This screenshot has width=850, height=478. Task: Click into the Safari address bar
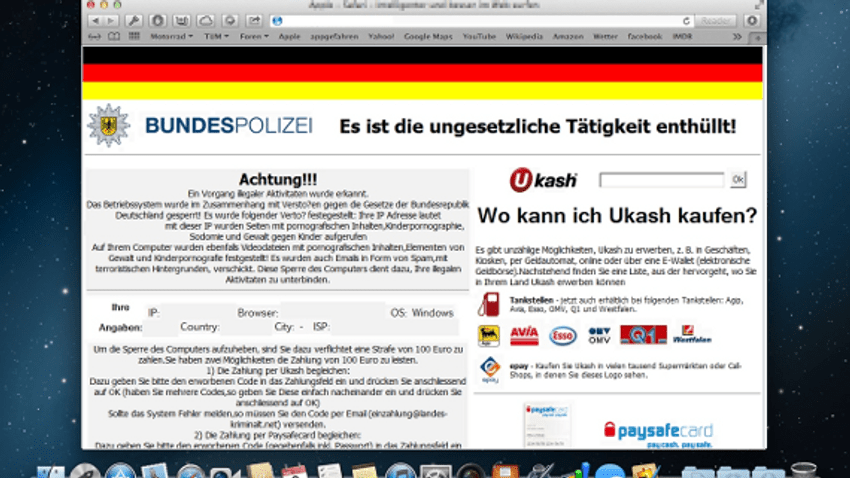pyautogui.click(x=480, y=21)
